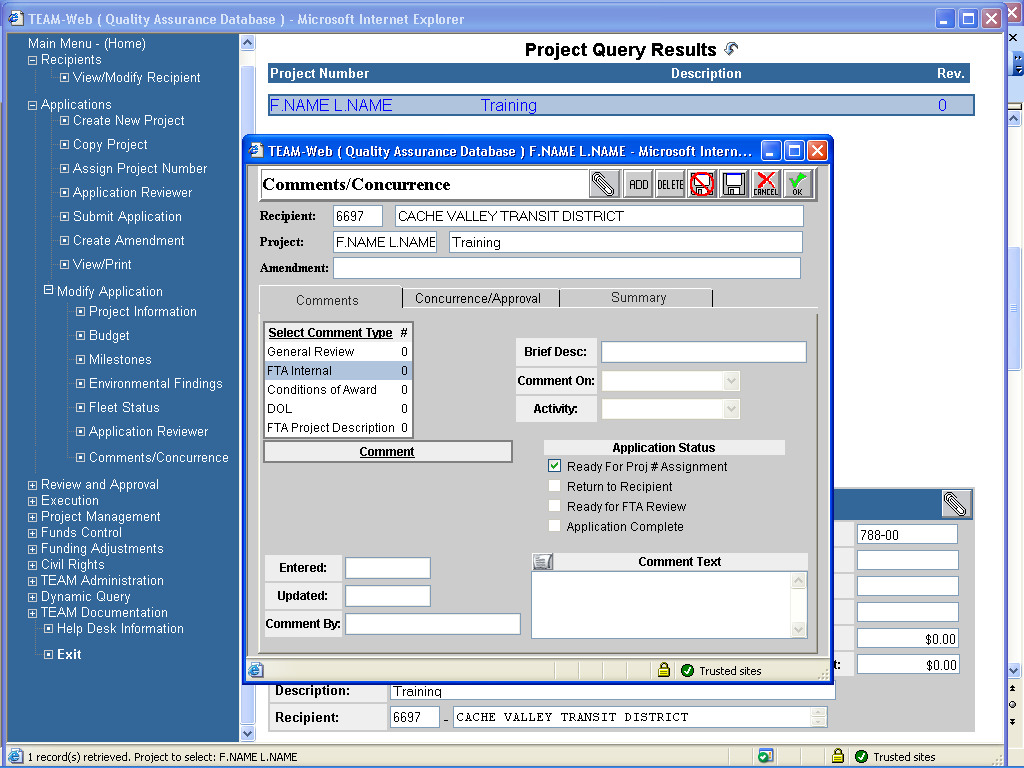Click the sidebar scroll up arrow

(x=248, y=43)
